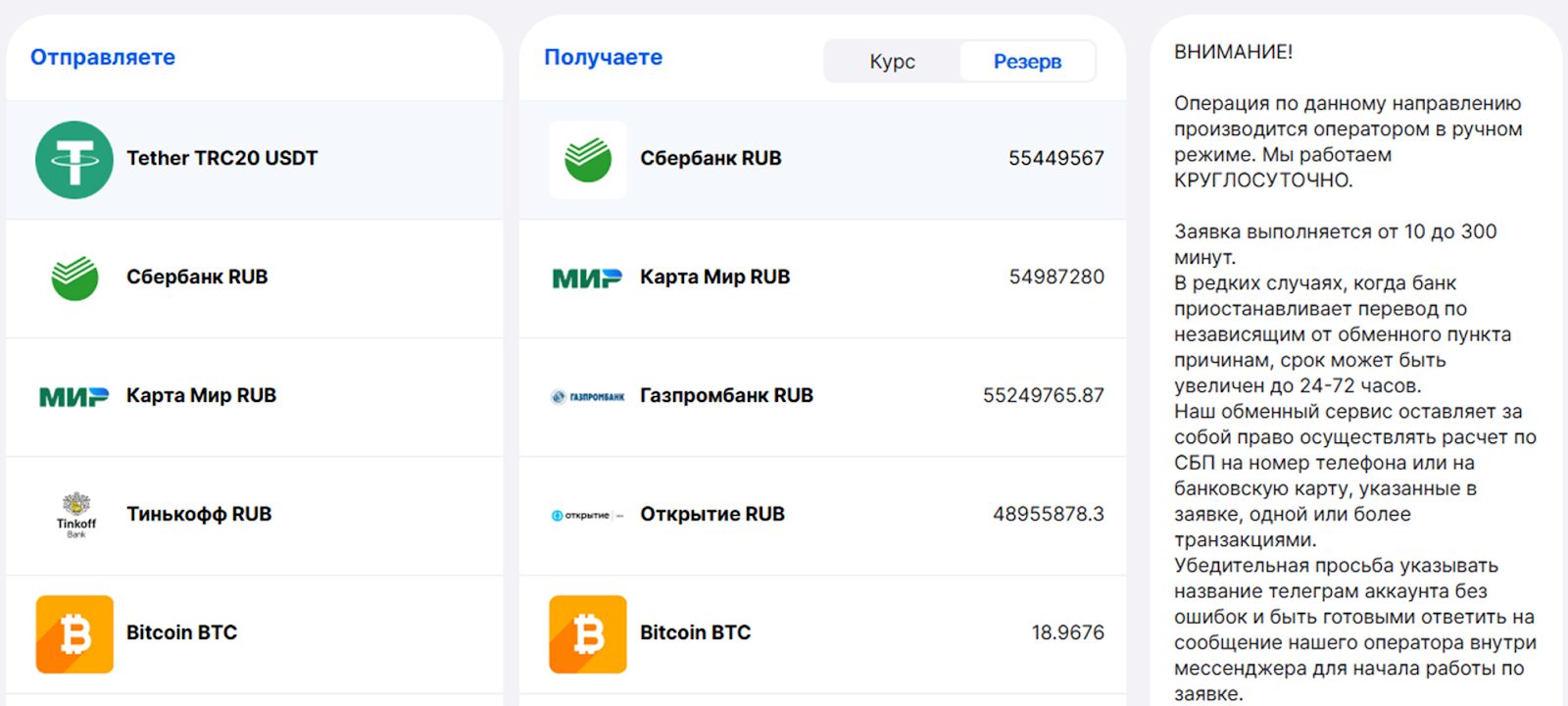This screenshot has height=706, width=1568.
Task: Pick Тинькофф RUB in send column
Action: 199,515
